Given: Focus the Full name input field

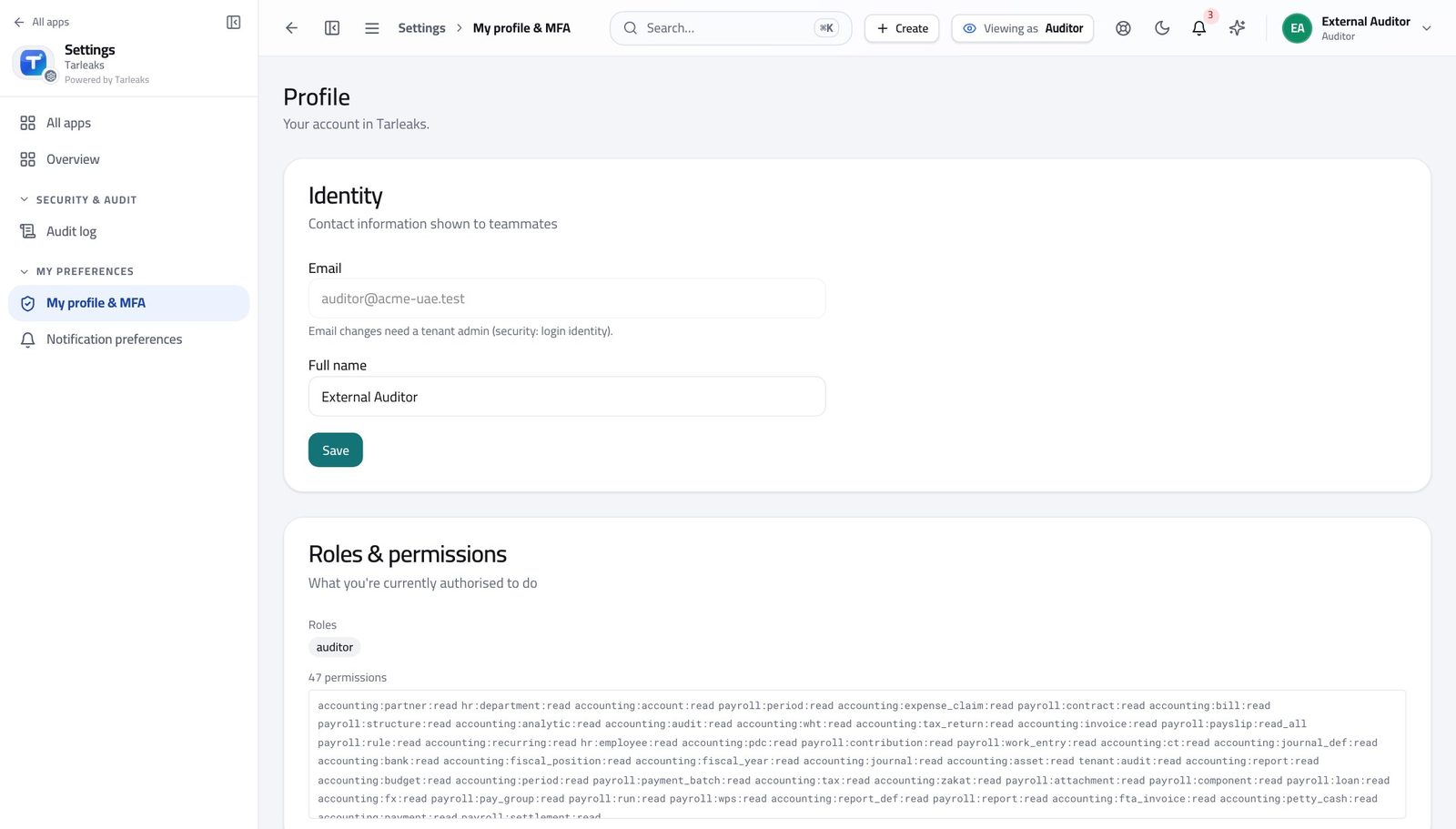Looking at the screenshot, I should [x=567, y=397].
